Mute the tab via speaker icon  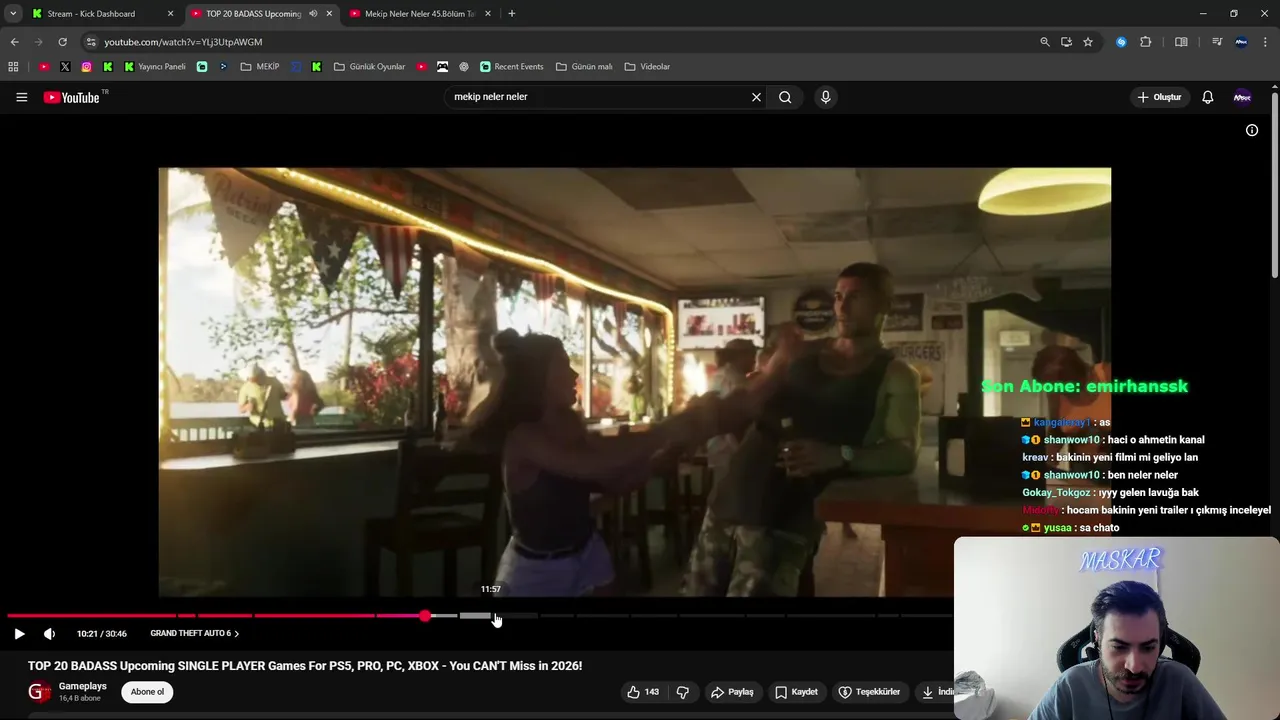coord(313,14)
